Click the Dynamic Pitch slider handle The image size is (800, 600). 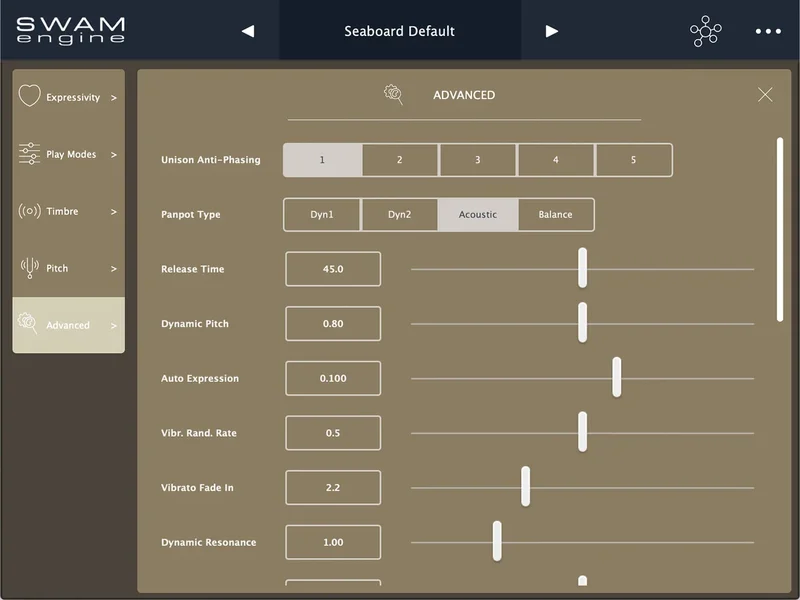[x=582, y=322]
